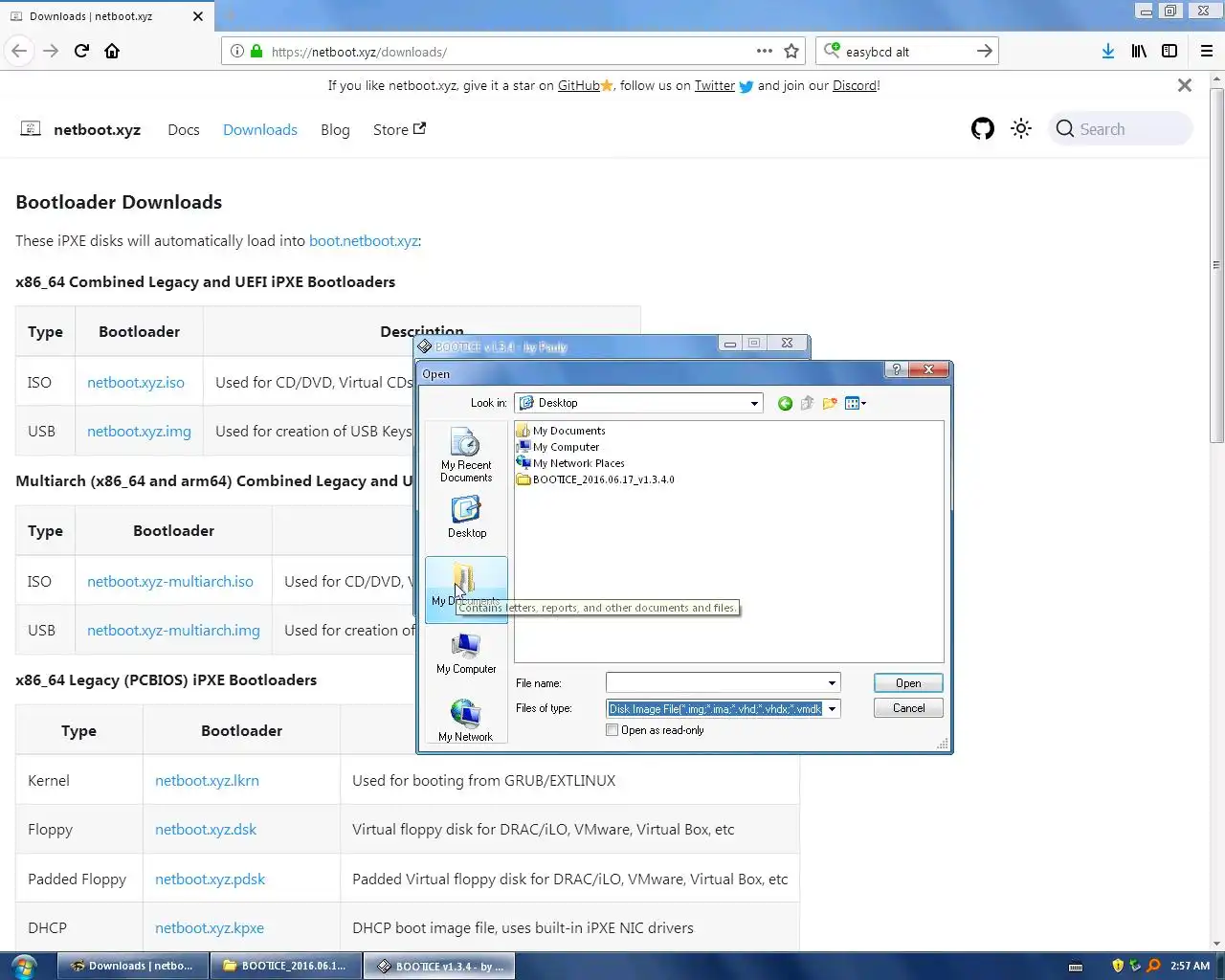Select My Network Places in file list
Image resolution: width=1225 pixels, height=980 pixels.
(570, 463)
